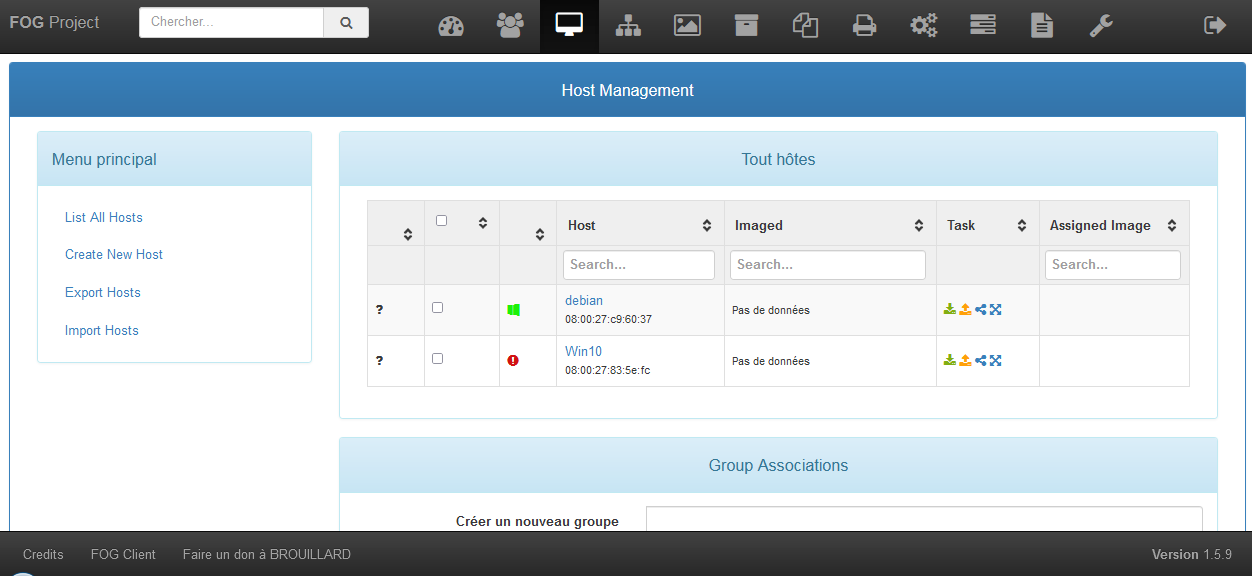Click the green Windows status icon for debian

tap(513, 310)
